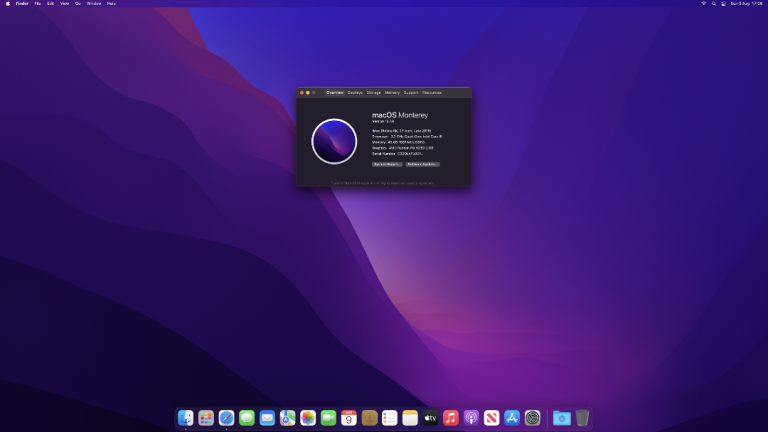This screenshot has height=432, width=768.
Task: Open the Edit menu
Action: pyautogui.click(x=50, y=3)
